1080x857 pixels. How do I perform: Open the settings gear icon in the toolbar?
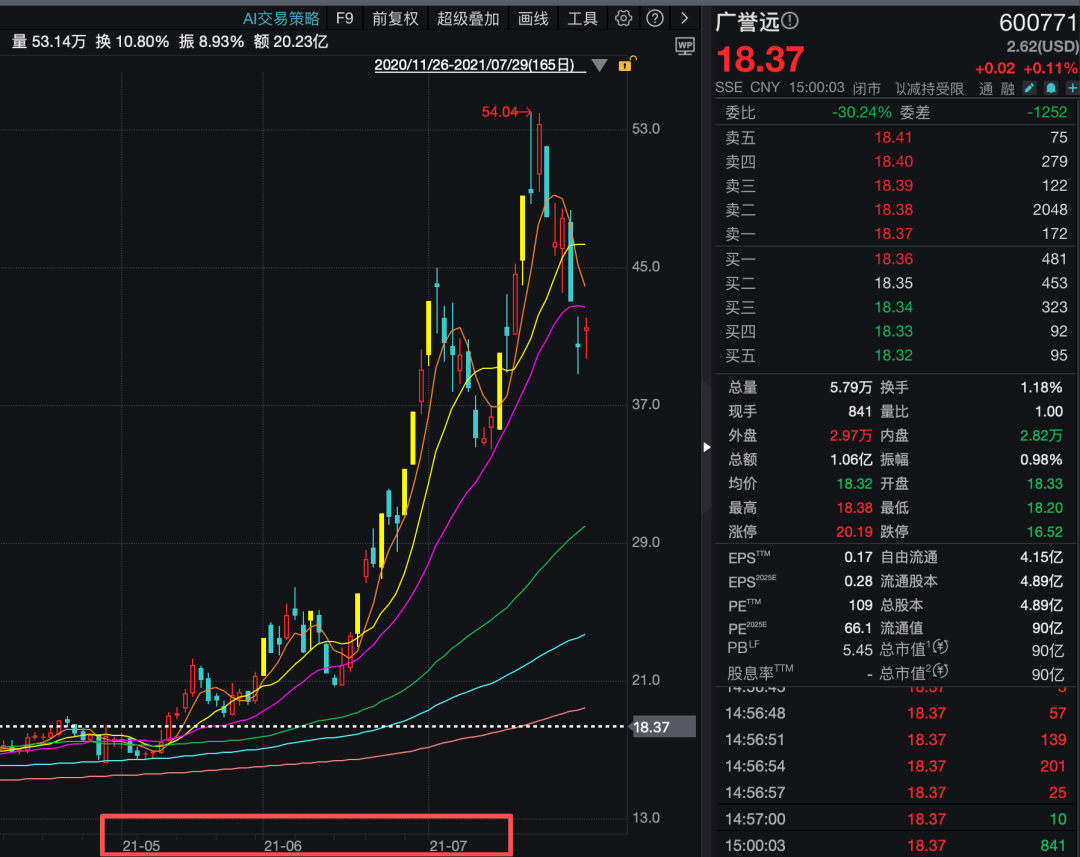622,18
